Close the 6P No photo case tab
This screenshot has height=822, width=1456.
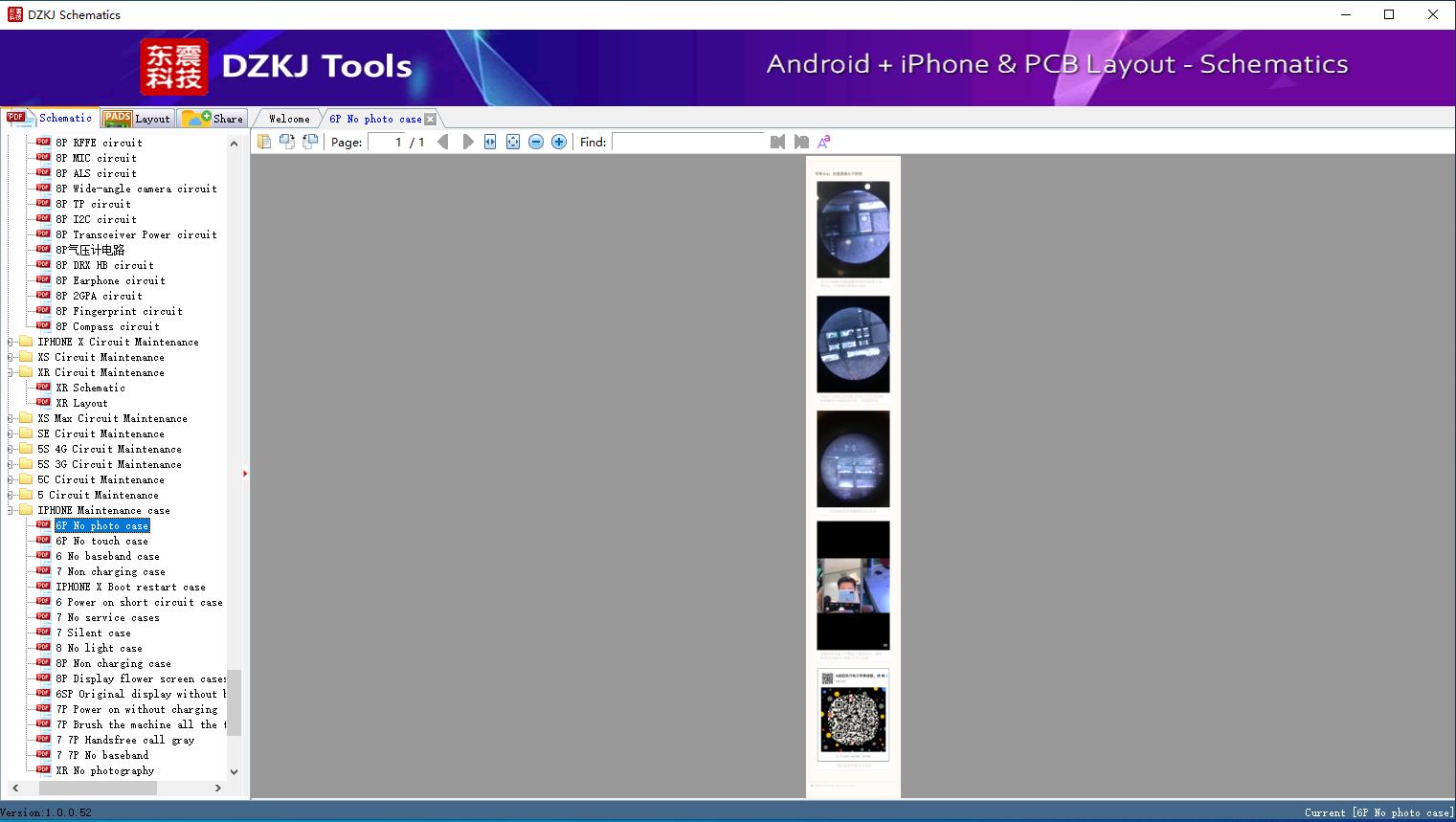(x=430, y=119)
